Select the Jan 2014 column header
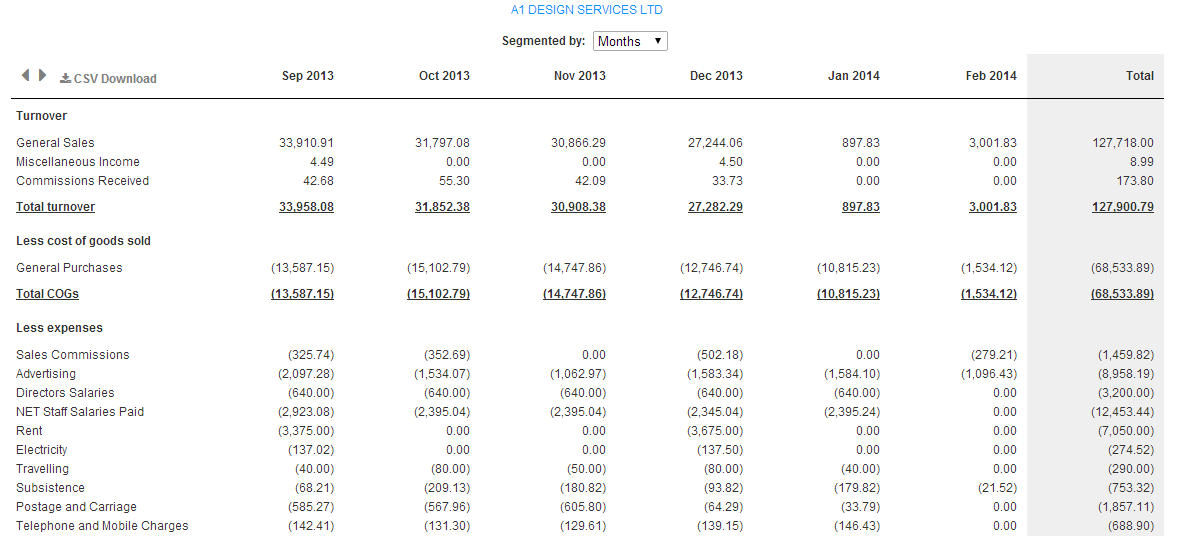The height and width of the screenshot is (536, 1179). tap(854, 76)
